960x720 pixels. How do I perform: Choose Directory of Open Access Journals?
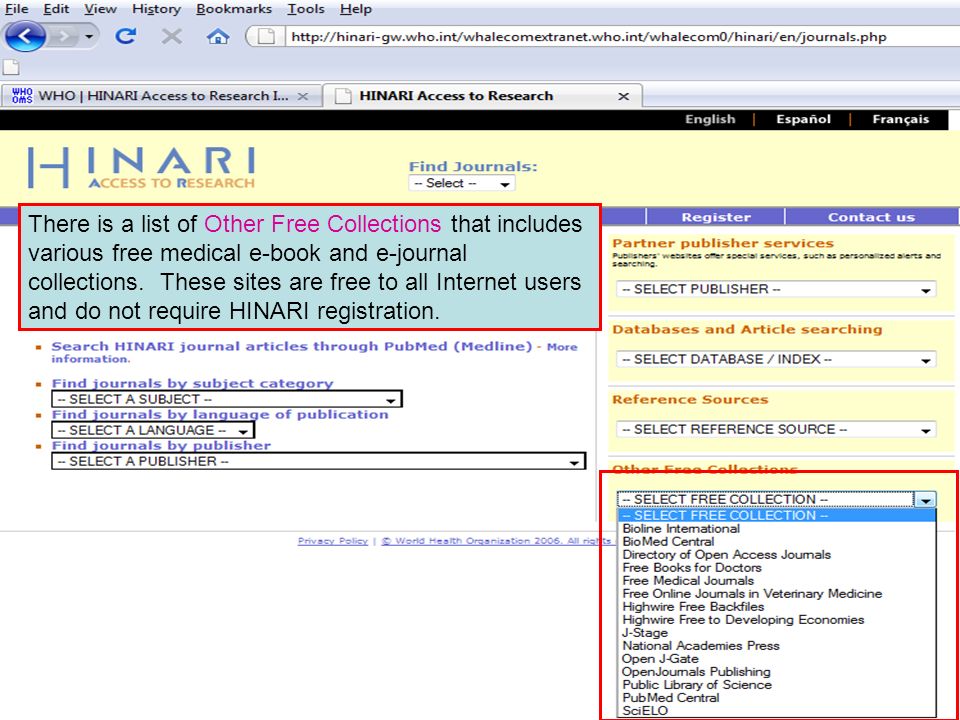pos(776,555)
